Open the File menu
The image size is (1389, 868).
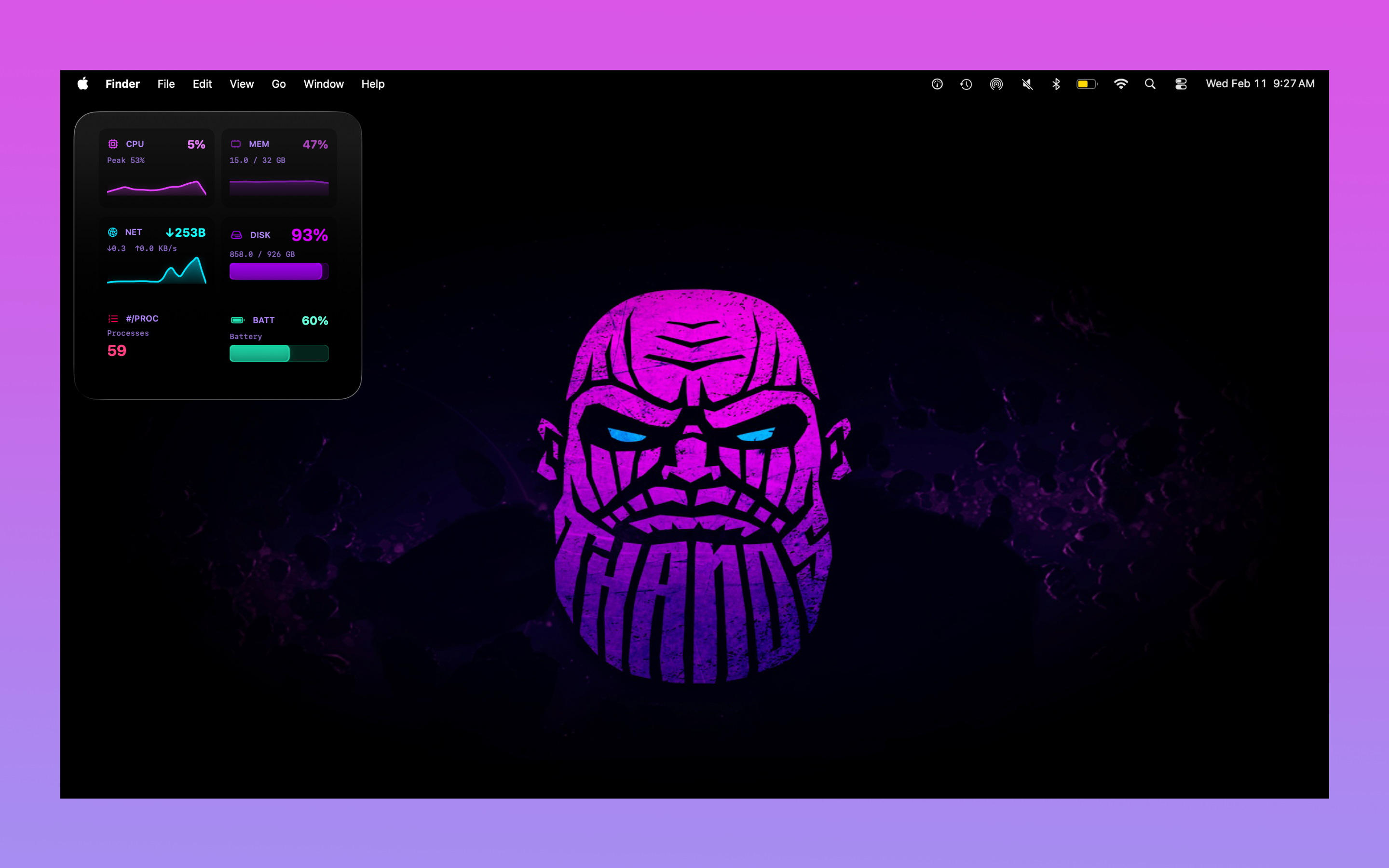tap(166, 84)
